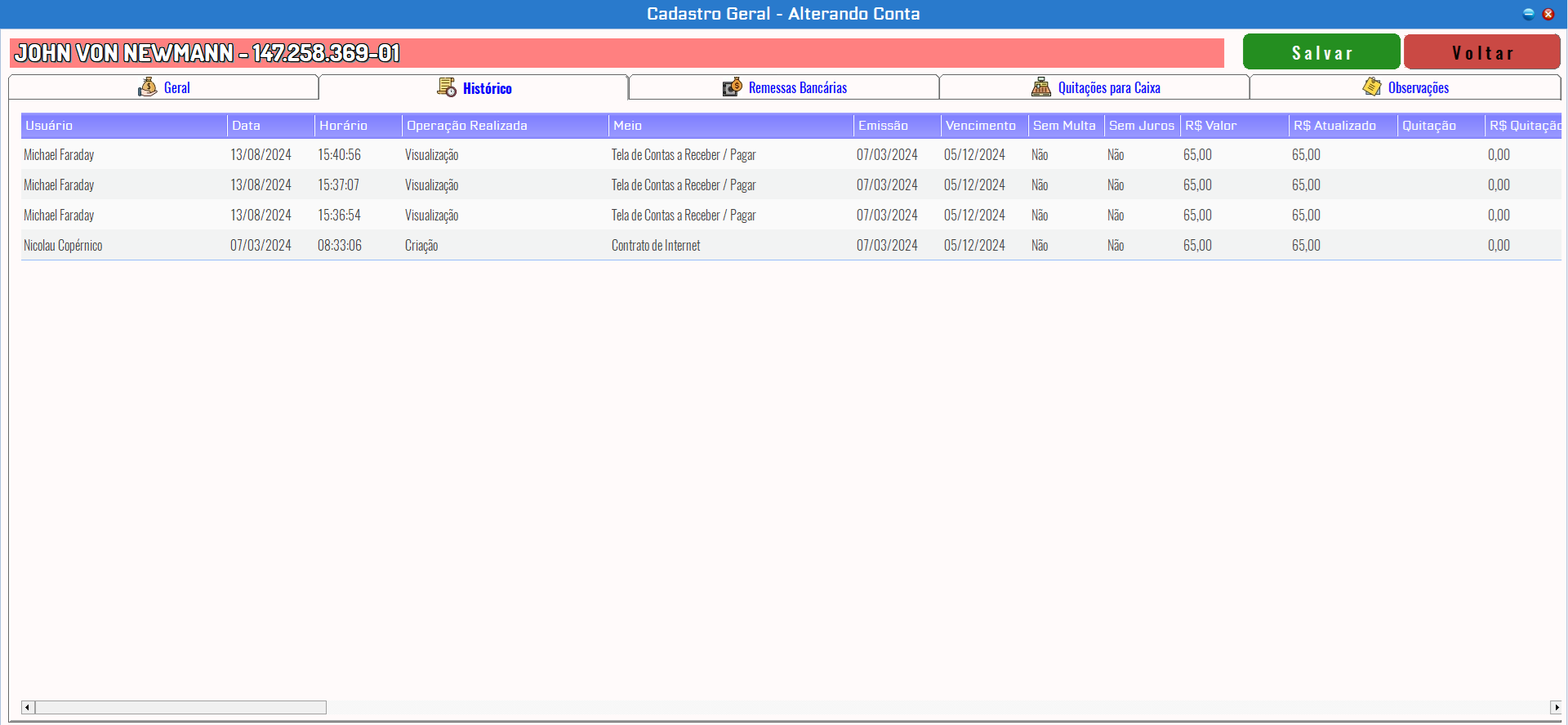Click the Quitação column header

1441,126
